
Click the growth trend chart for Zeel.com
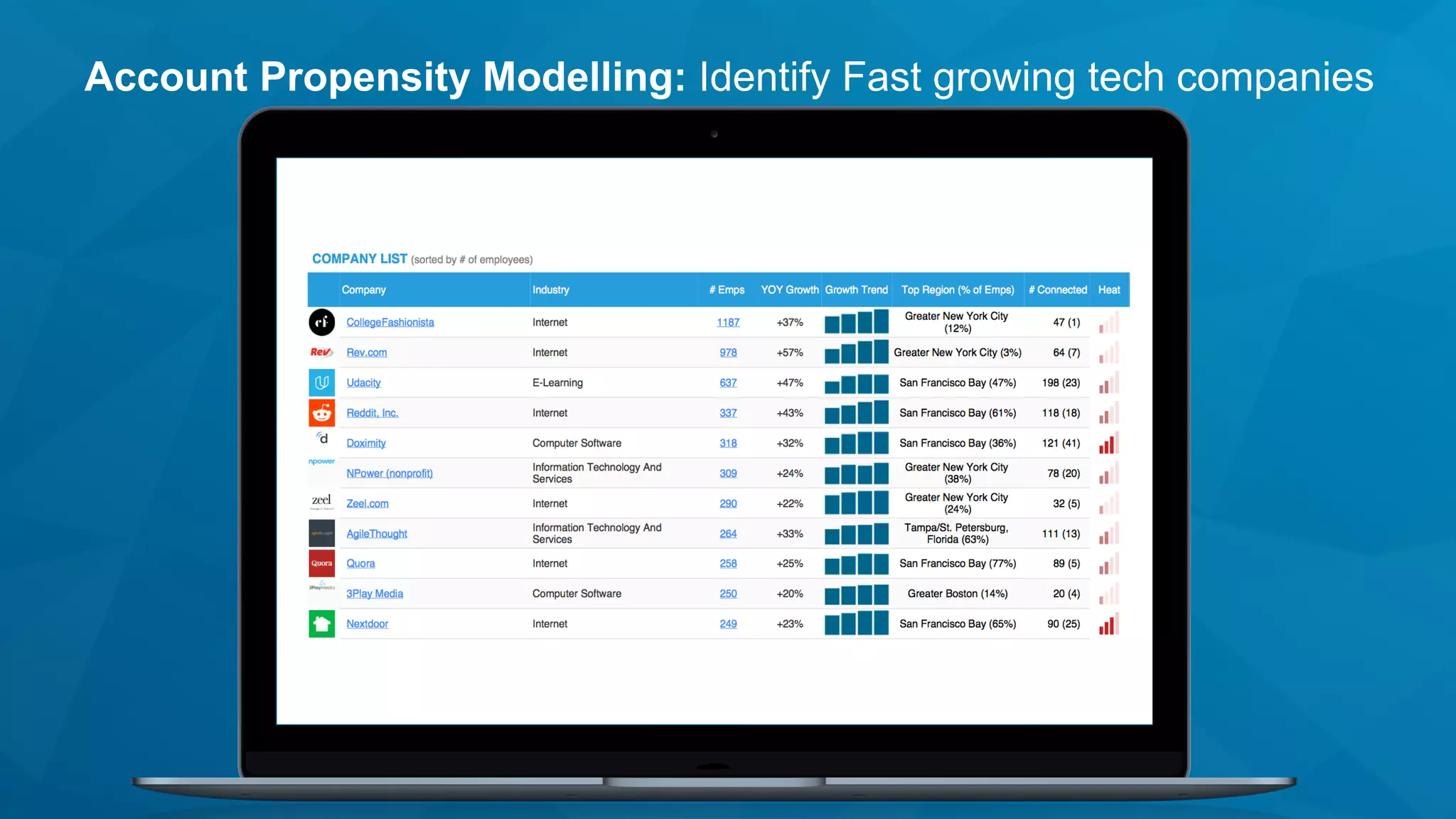(856, 503)
